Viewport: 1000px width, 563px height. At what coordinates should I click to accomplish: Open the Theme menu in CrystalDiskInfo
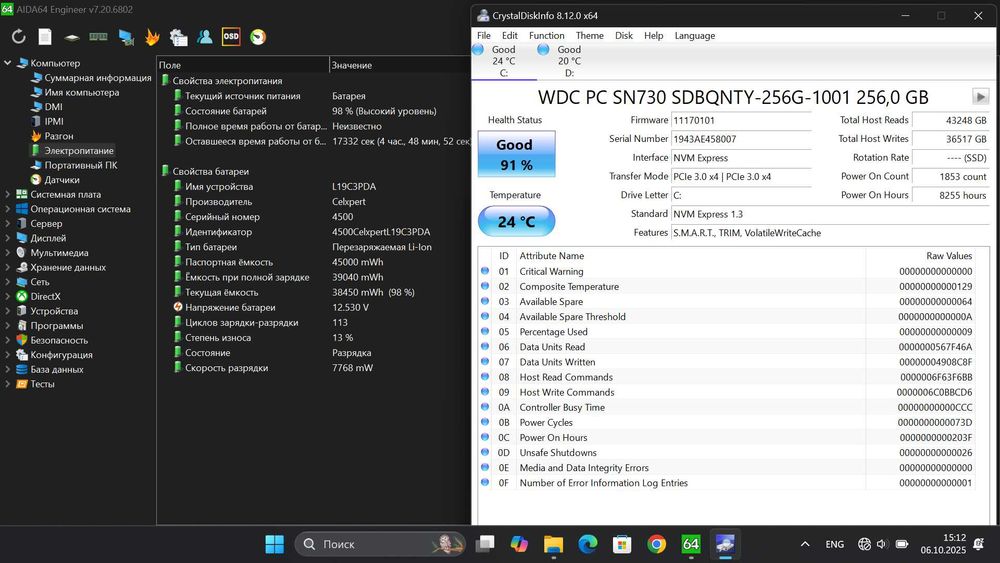click(589, 35)
